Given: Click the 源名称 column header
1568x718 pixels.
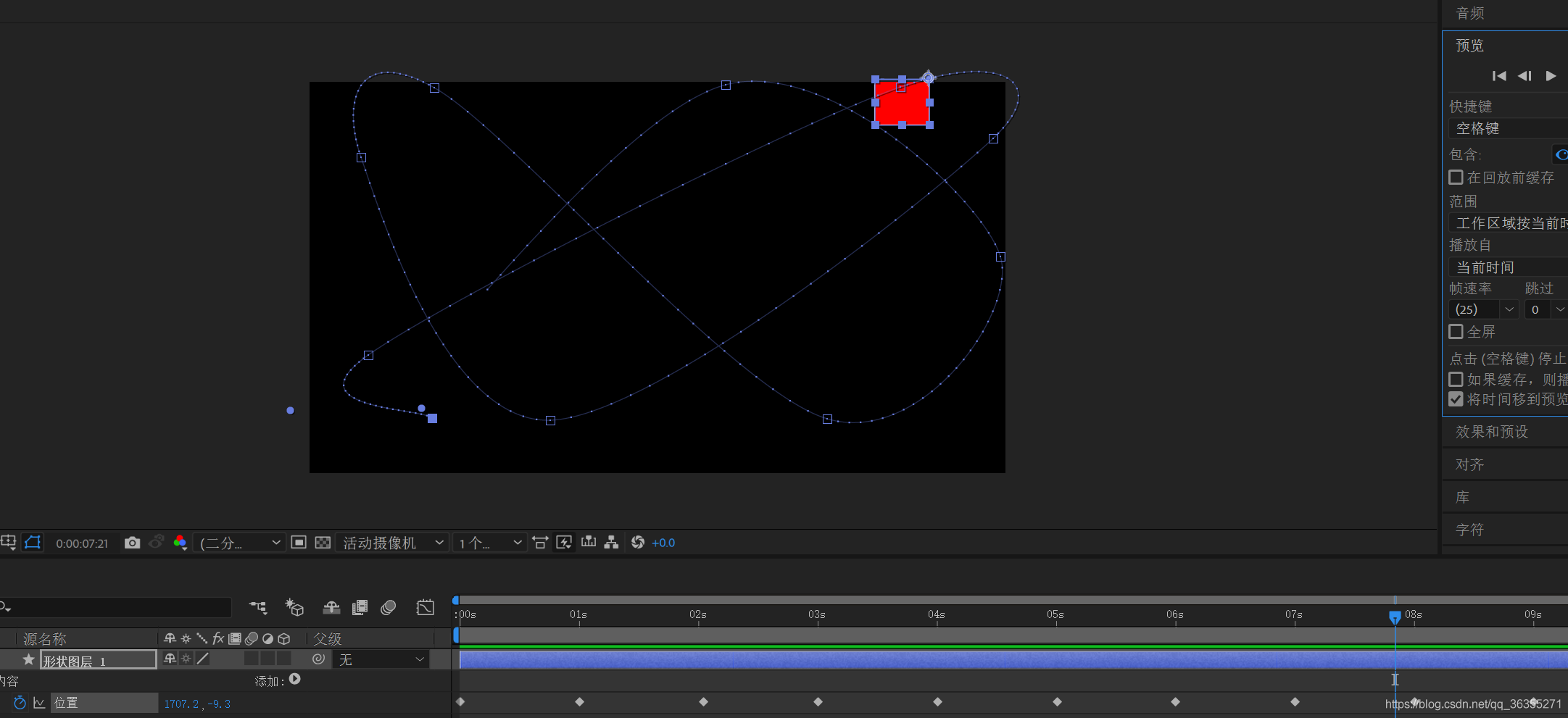Looking at the screenshot, I should [x=45, y=639].
